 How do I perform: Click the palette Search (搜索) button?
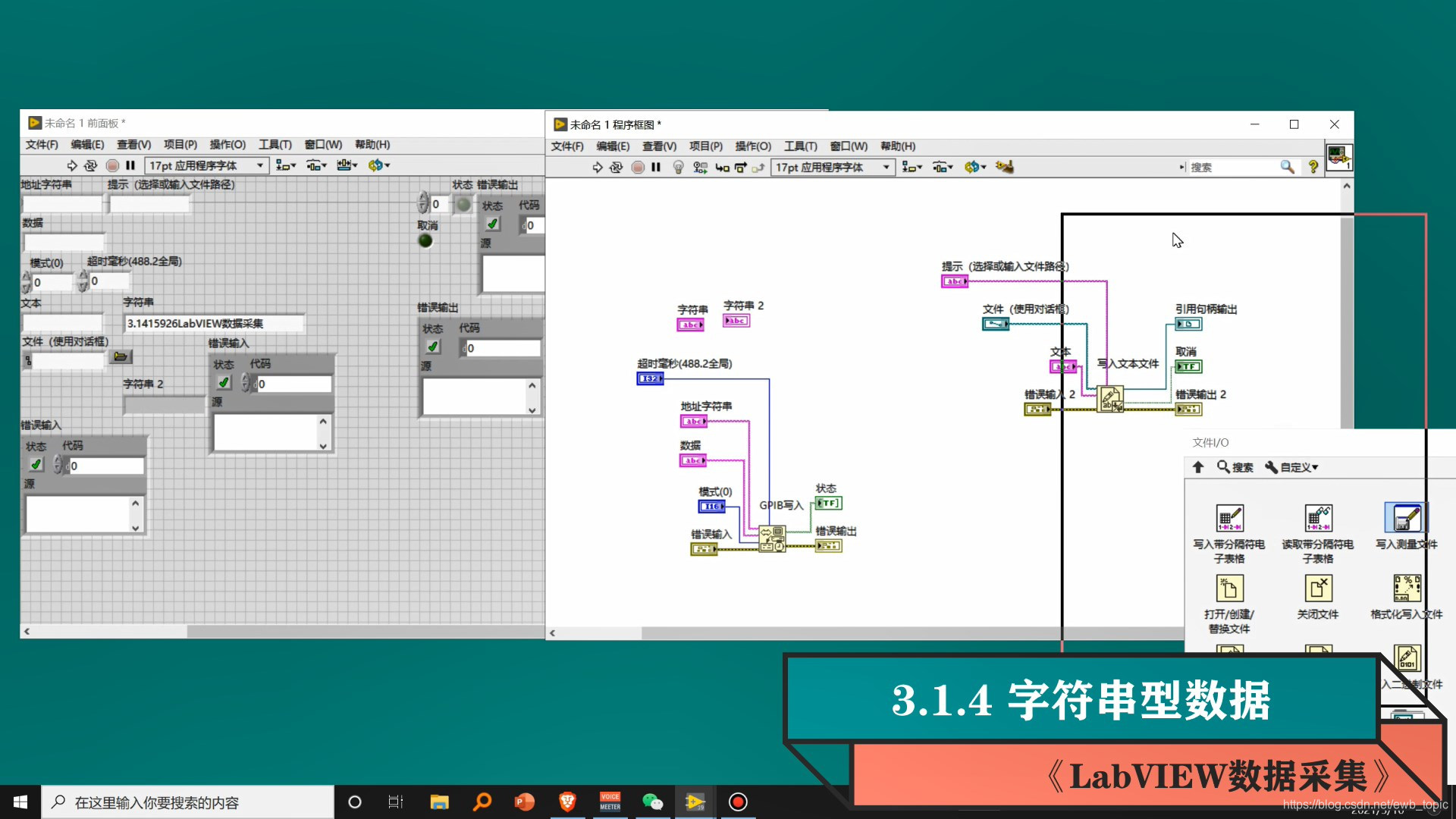[1235, 467]
